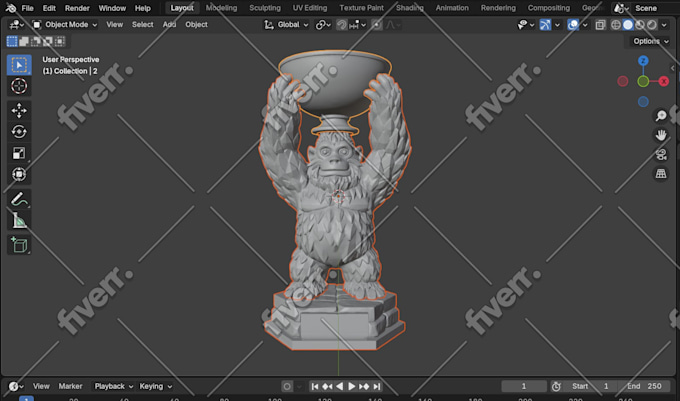Open viewport Select menu
680x401 pixels.
[143, 25]
